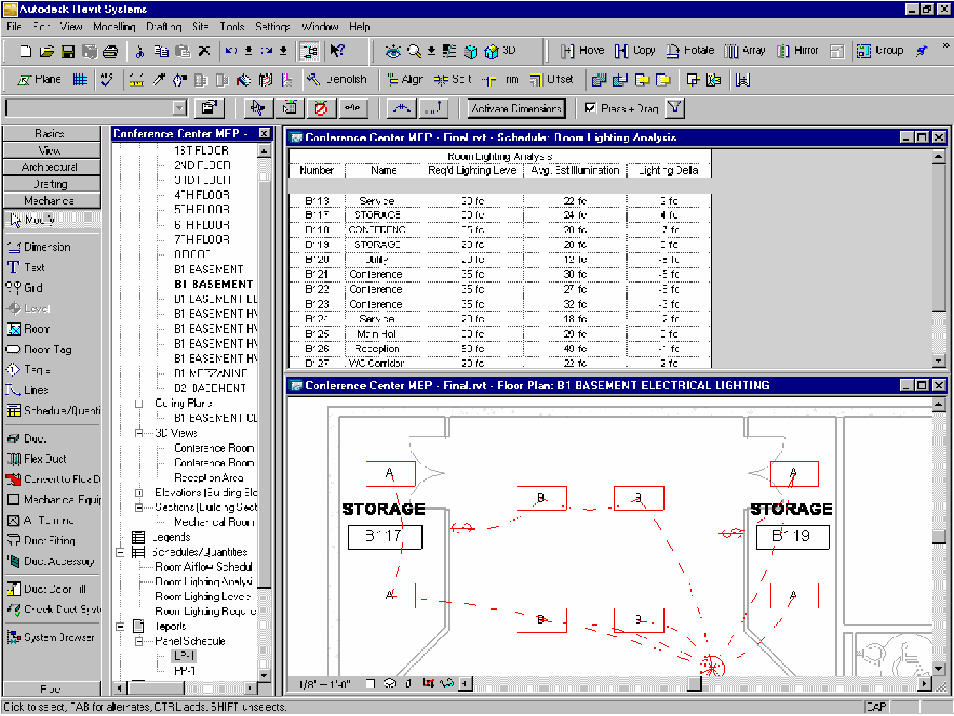Click the Align tool
The height and width of the screenshot is (716, 954).
pos(405,80)
